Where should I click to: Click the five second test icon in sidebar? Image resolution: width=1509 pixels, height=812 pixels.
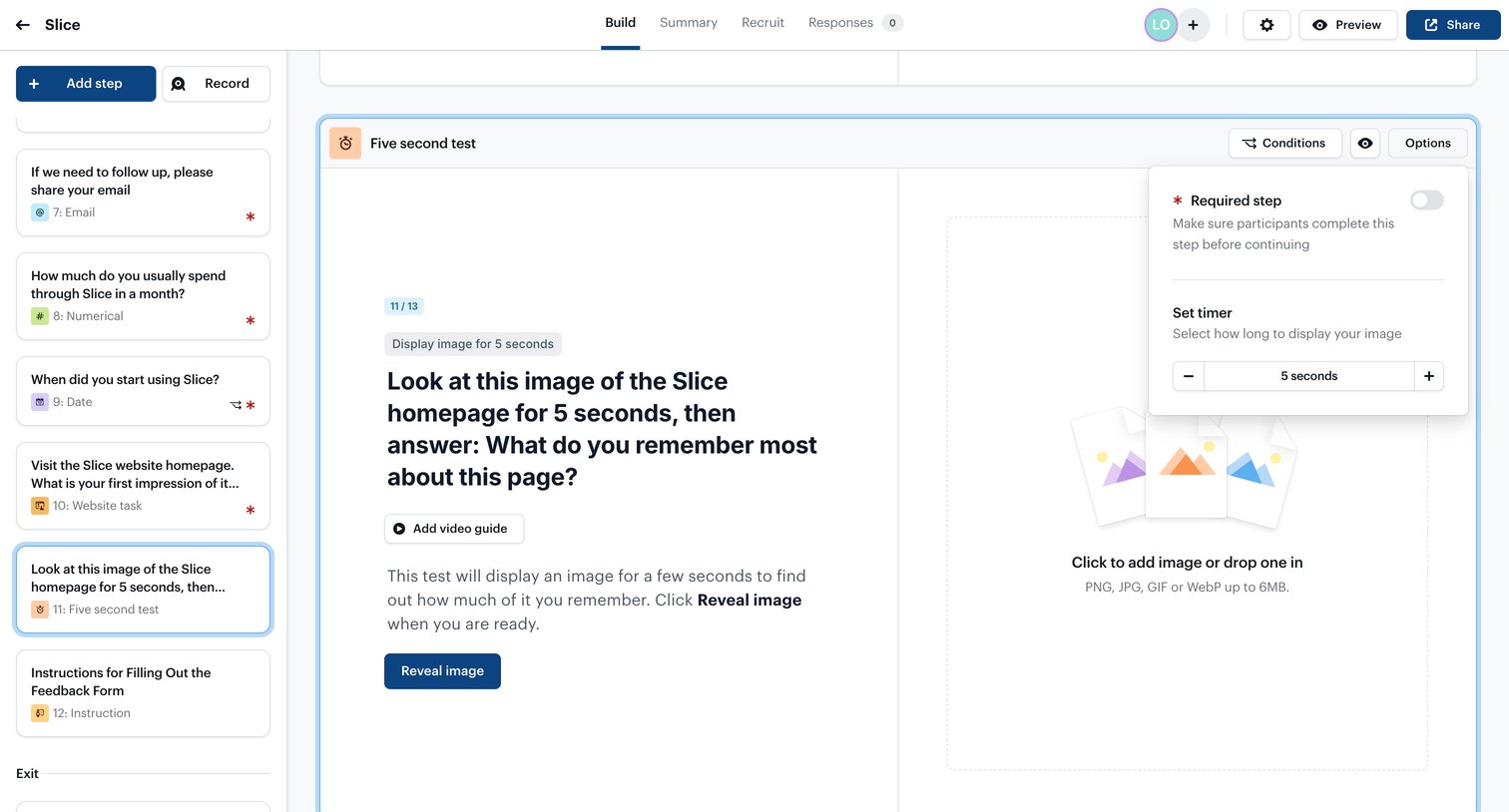[x=40, y=609]
